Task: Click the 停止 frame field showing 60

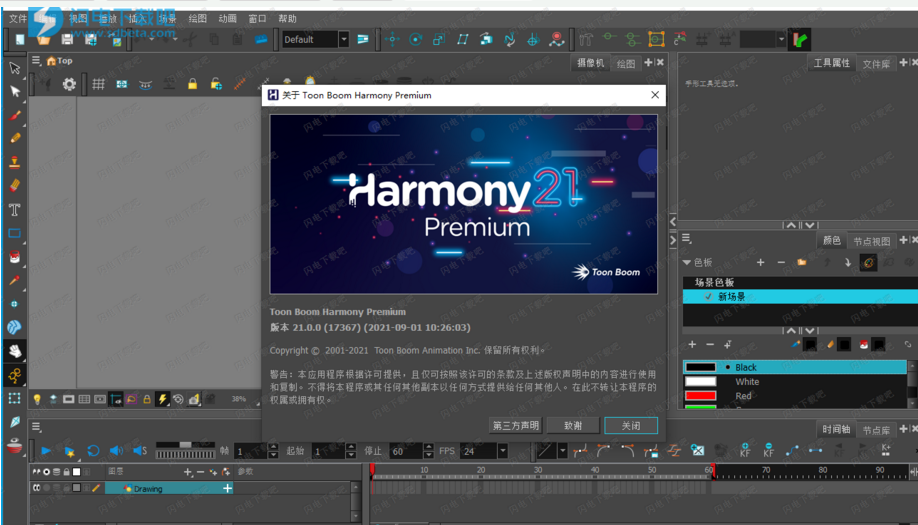Action: [x=406, y=451]
